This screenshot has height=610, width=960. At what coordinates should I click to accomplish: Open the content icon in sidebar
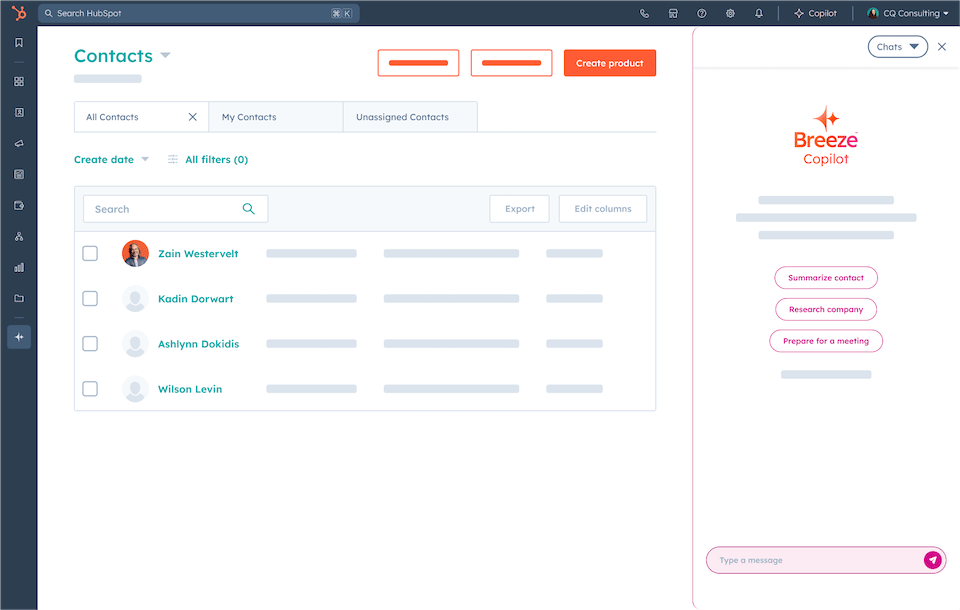coord(19,175)
